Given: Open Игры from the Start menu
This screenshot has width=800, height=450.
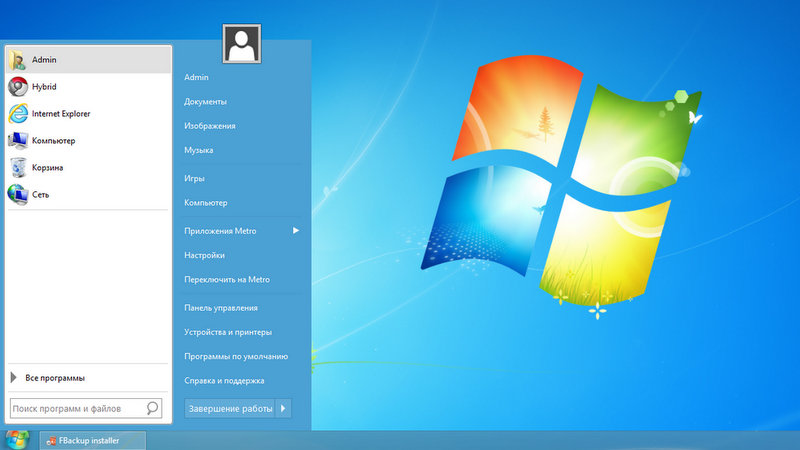Looking at the screenshot, I should [x=194, y=179].
